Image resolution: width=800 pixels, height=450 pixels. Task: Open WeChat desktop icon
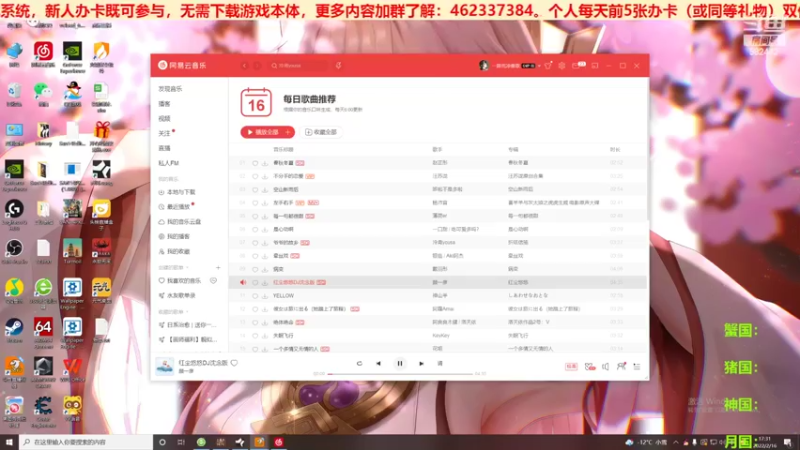click(43, 94)
